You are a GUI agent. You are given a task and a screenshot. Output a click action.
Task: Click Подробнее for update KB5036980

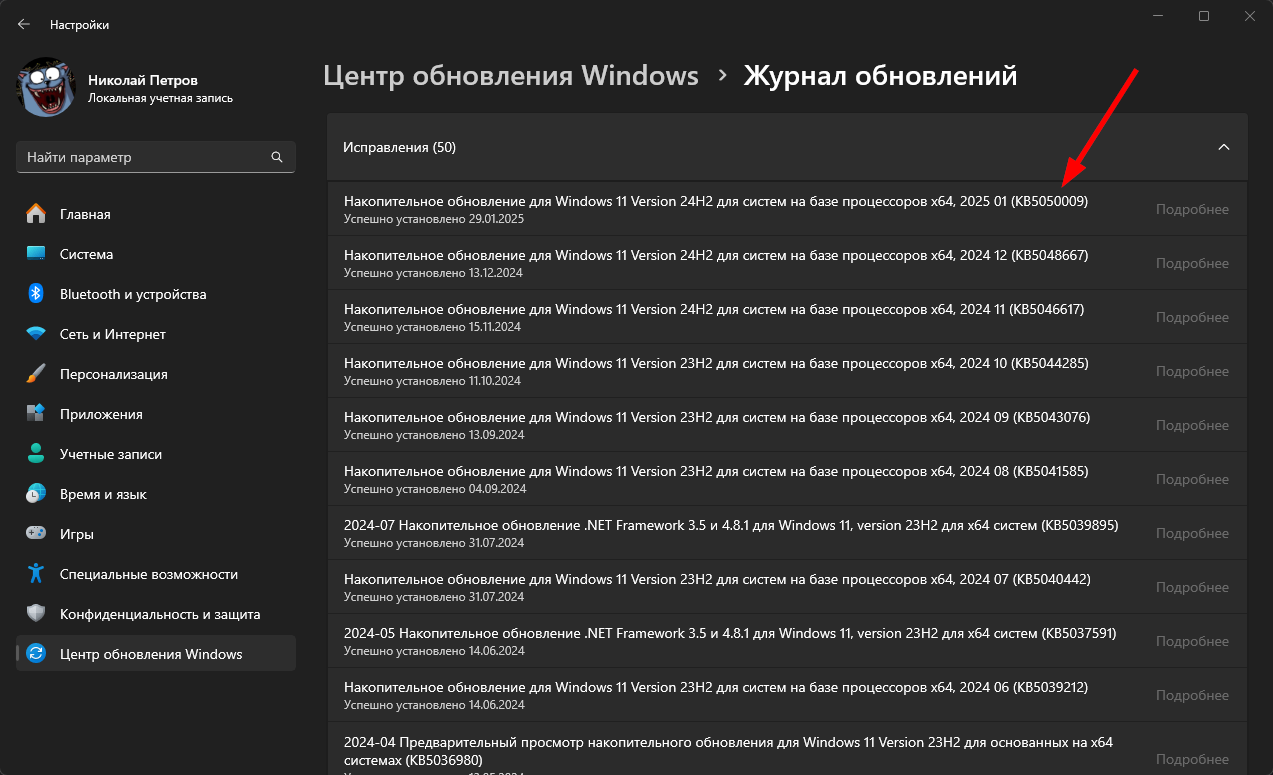(x=1192, y=759)
